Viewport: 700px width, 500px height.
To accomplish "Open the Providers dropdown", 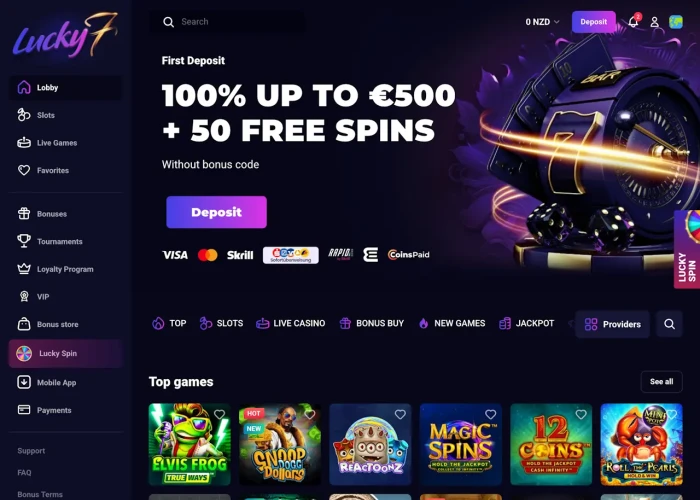I will pos(612,324).
